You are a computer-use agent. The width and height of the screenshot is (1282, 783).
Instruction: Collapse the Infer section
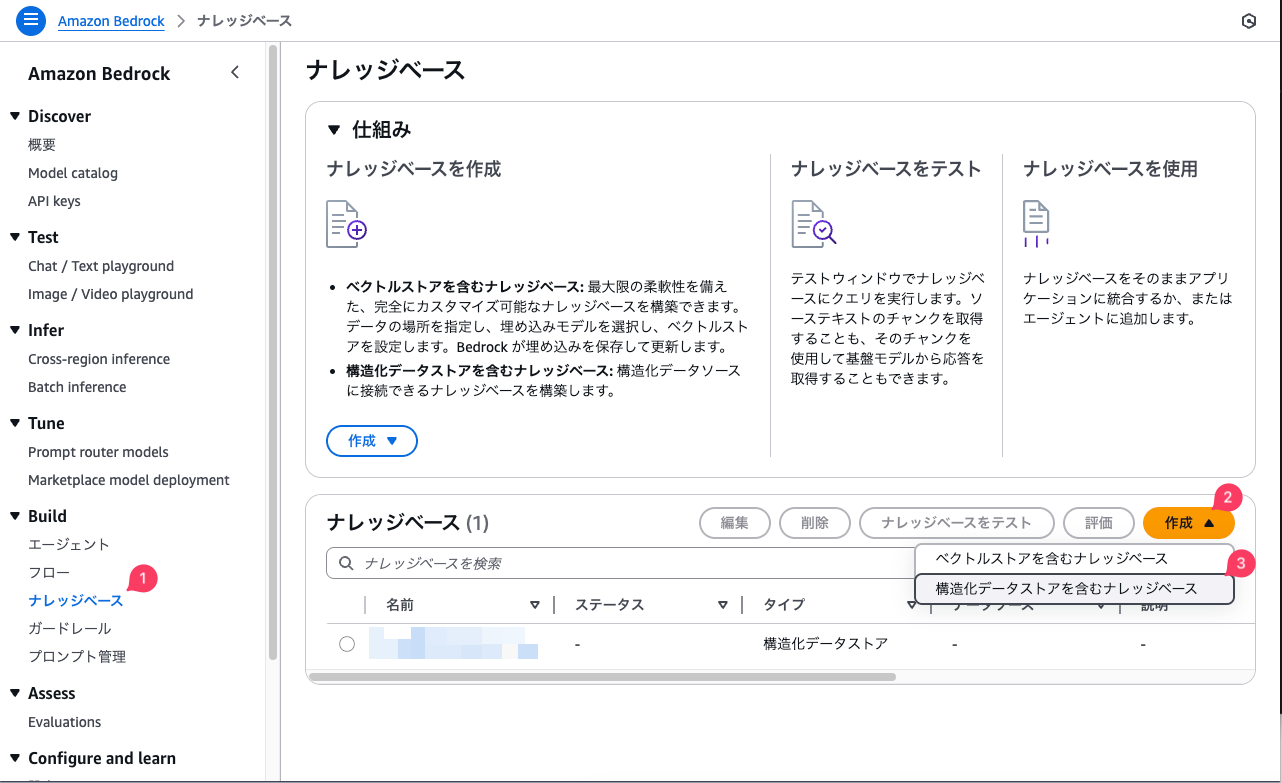[x=15, y=330]
